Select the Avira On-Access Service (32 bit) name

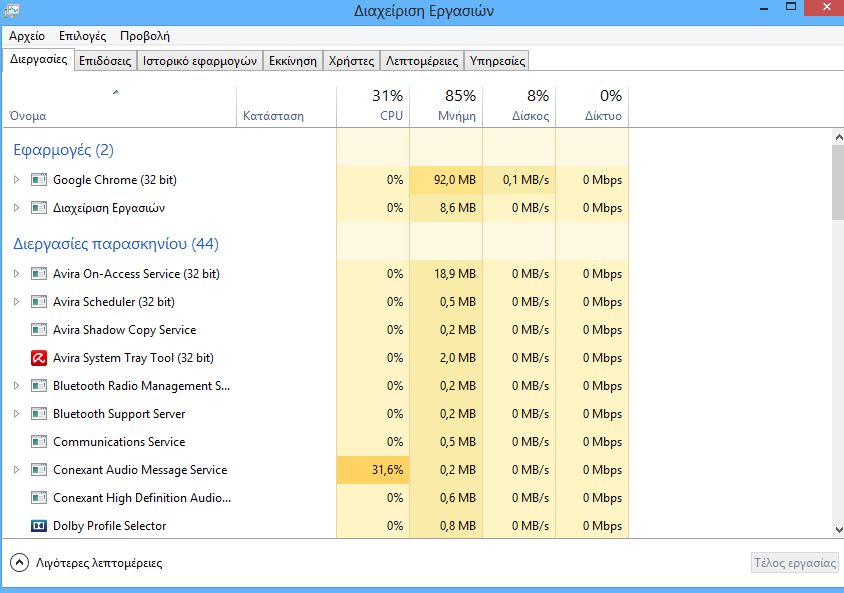136,274
